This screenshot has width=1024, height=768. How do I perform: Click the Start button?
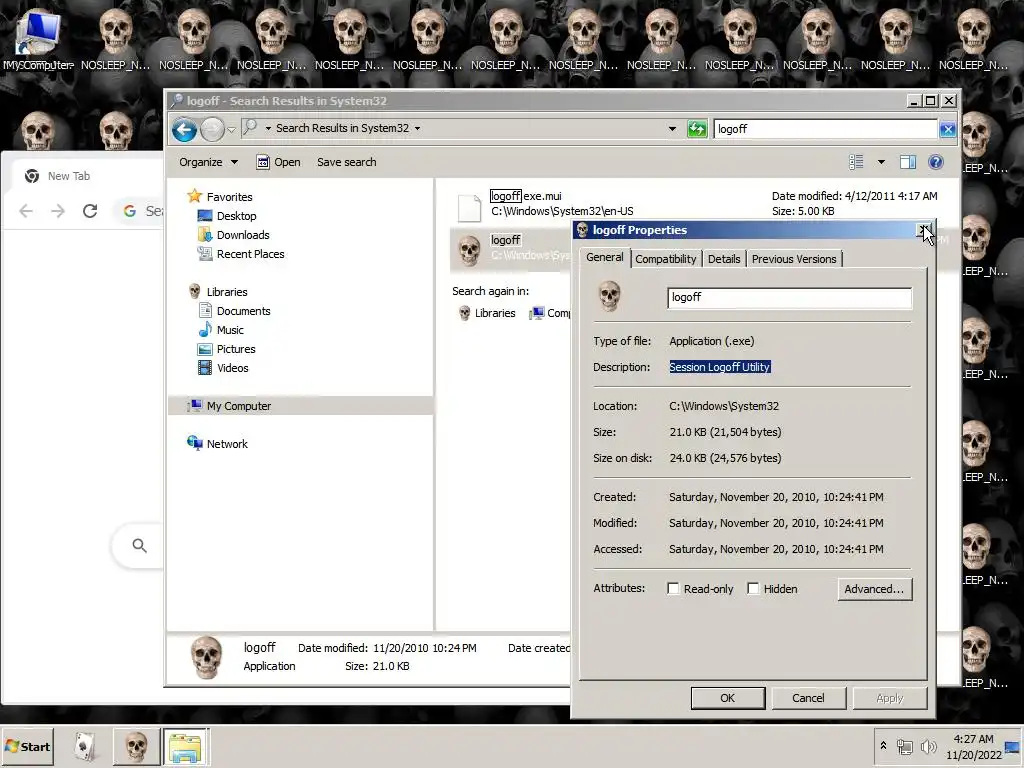(27, 746)
